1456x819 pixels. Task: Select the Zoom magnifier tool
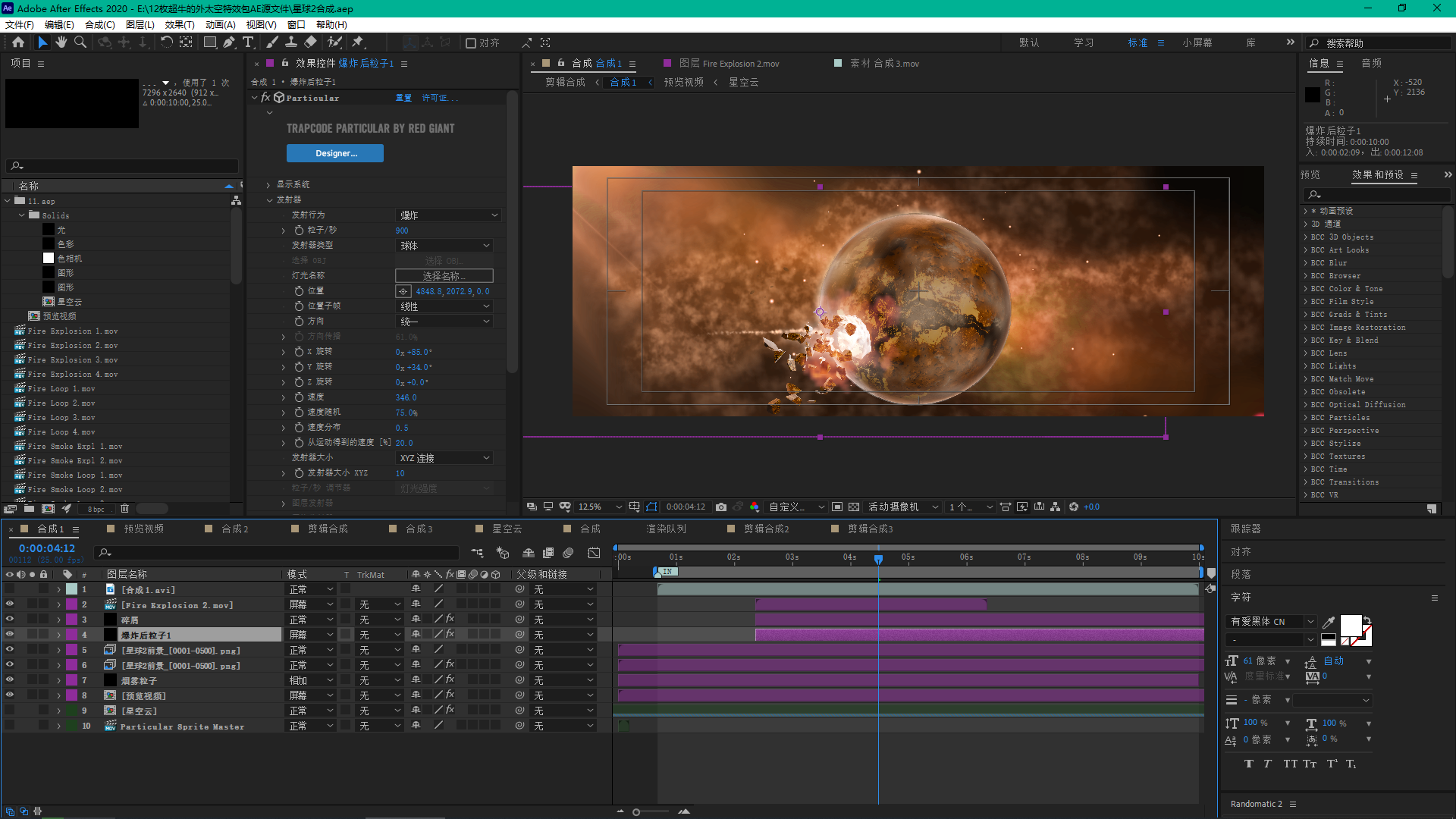coord(80,42)
